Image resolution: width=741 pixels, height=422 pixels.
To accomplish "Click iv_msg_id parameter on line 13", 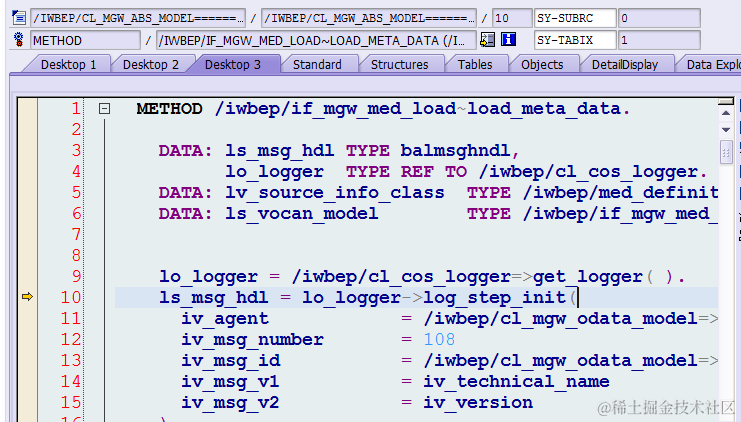I will 231,361.
